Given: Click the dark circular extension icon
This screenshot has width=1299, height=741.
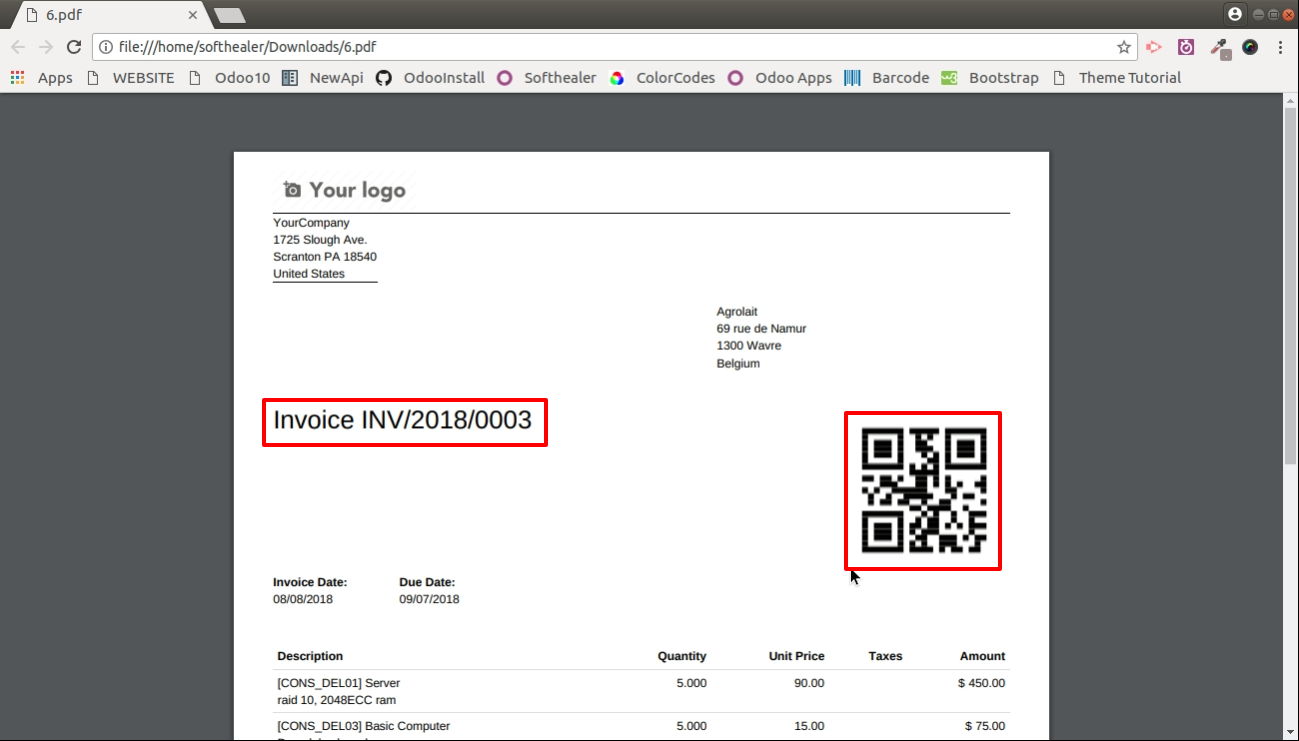Looking at the screenshot, I should [x=1250, y=47].
